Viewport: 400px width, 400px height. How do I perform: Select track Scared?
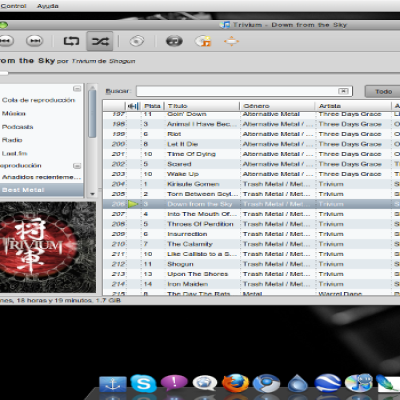pos(251,164)
